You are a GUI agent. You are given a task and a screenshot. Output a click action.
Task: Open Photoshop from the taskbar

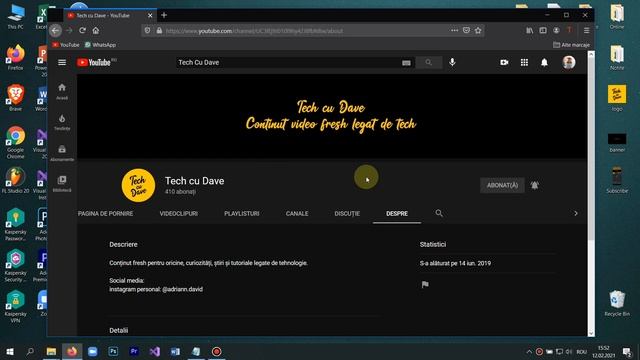113,351
